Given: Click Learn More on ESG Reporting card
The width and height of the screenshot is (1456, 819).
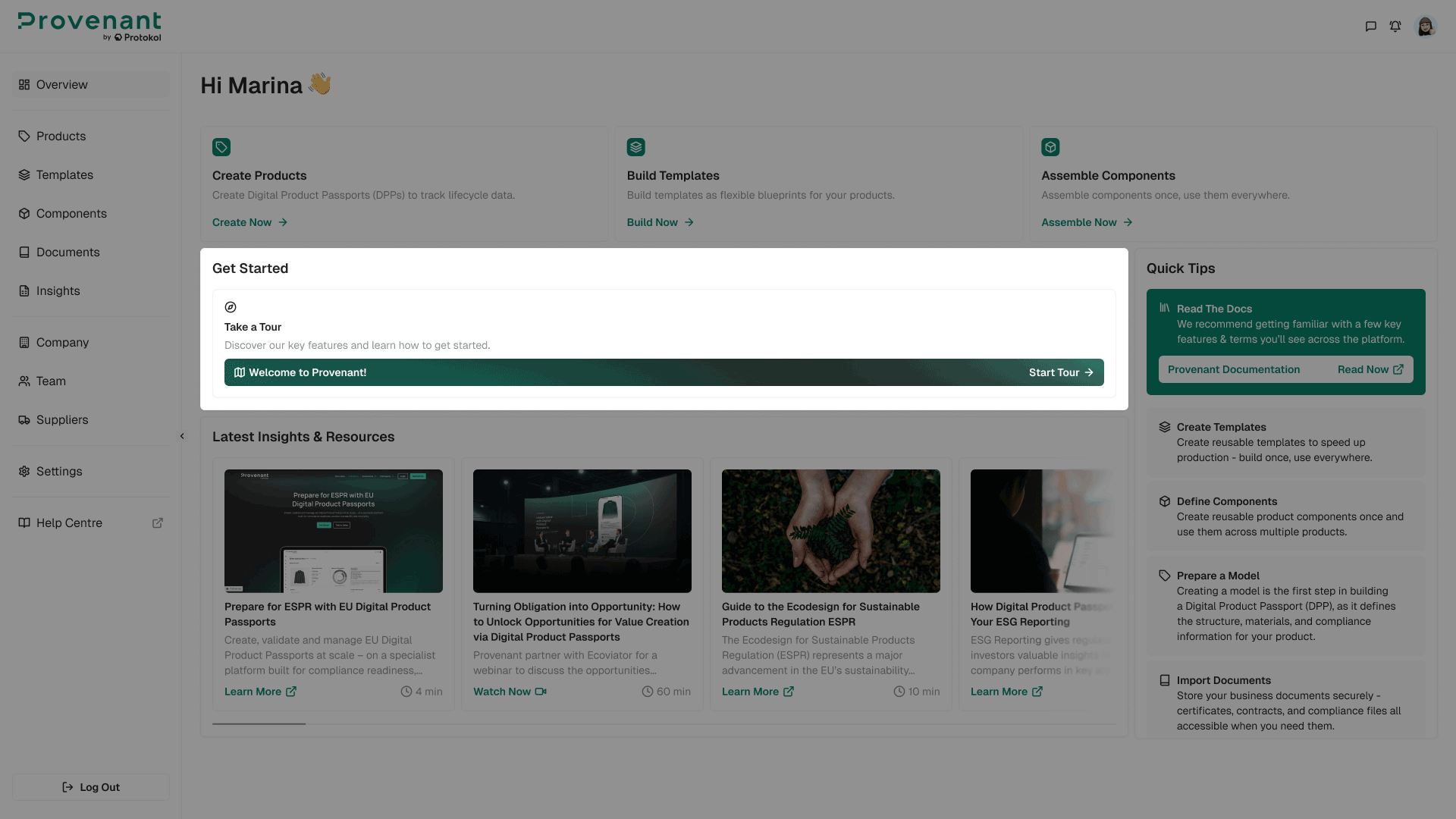Looking at the screenshot, I should coord(1006,692).
